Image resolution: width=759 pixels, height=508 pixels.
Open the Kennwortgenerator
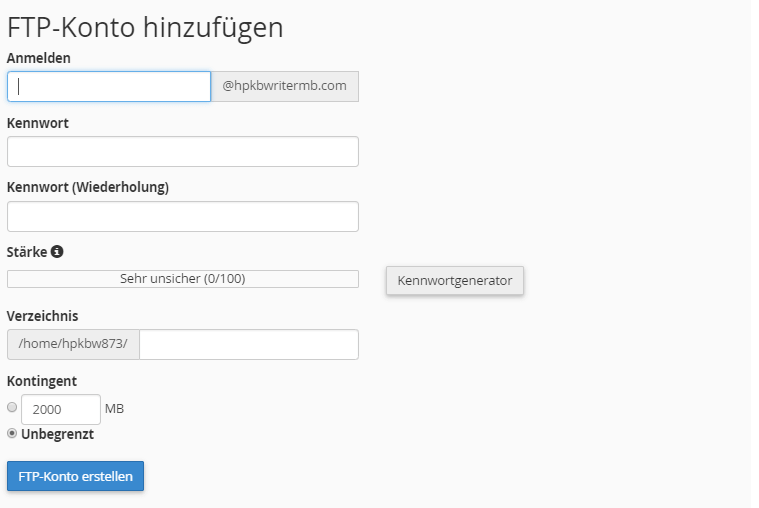455,280
